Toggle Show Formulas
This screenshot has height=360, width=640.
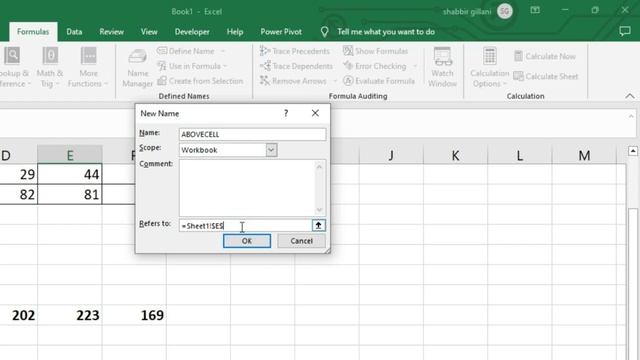[x=376, y=51]
